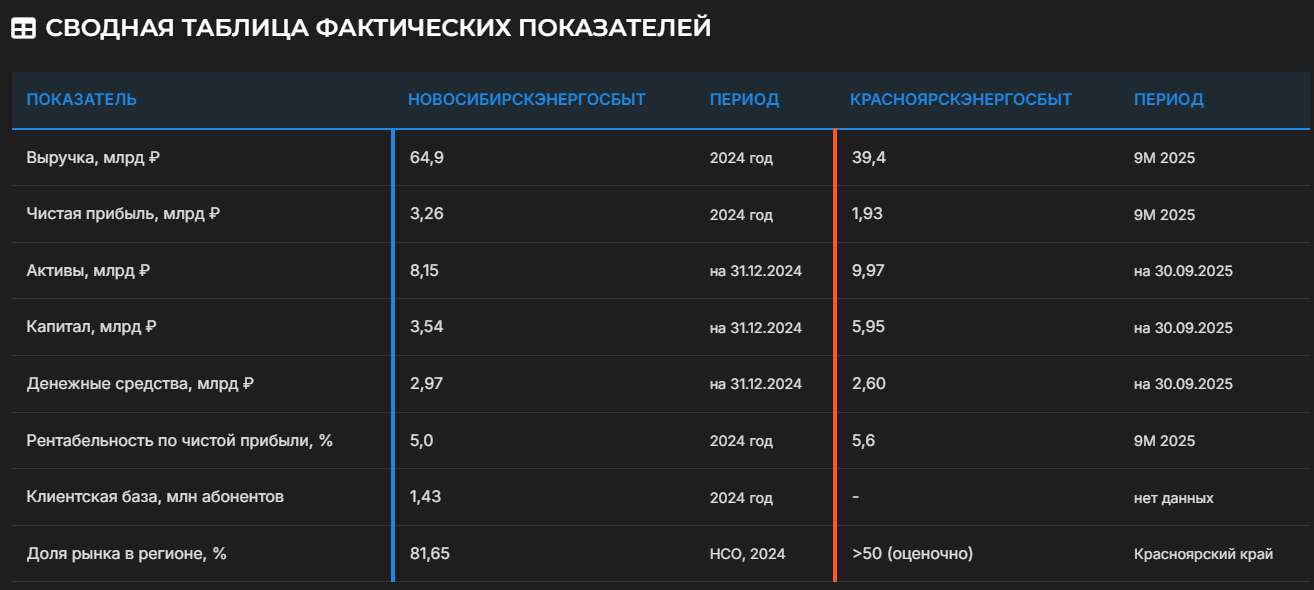Select the row label 'Активы, млрд ₽'
Viewport: 1314px width, 590px height.
(88, 270)
